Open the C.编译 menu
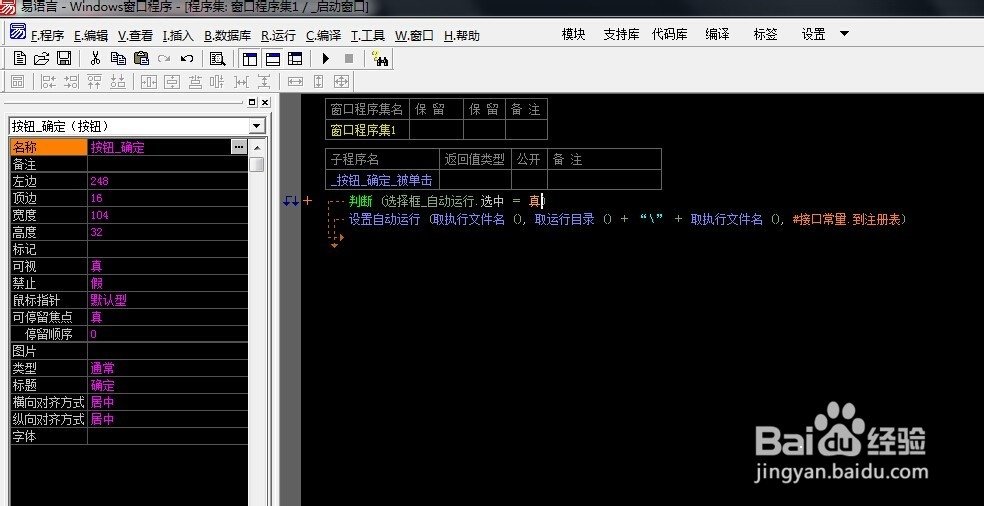 pyautogui.click(x=323, y=36)
